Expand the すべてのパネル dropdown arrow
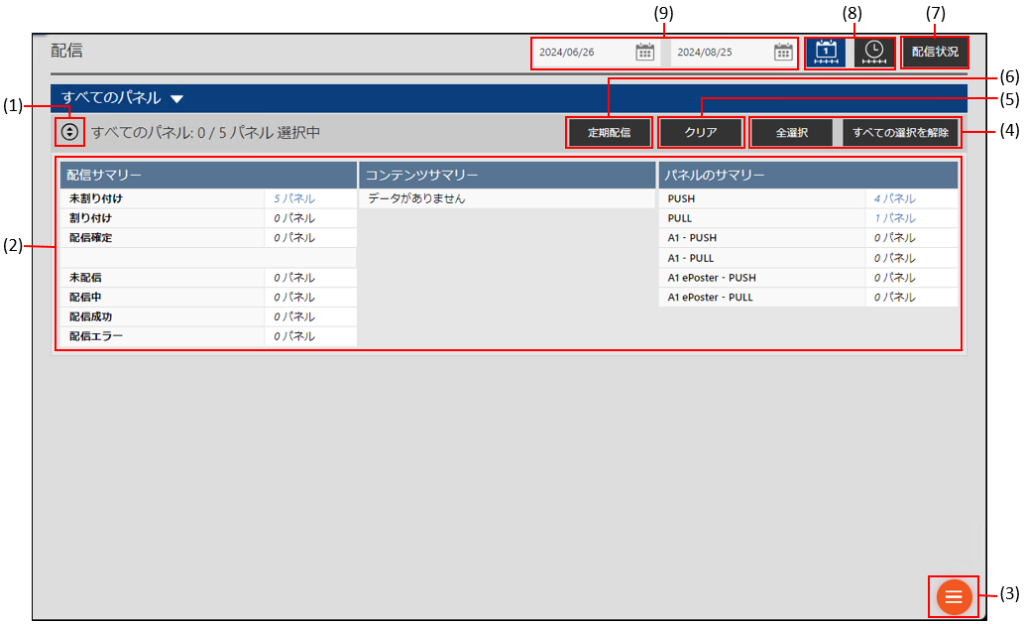1024x624 pixels. click(x=177, y=99)
